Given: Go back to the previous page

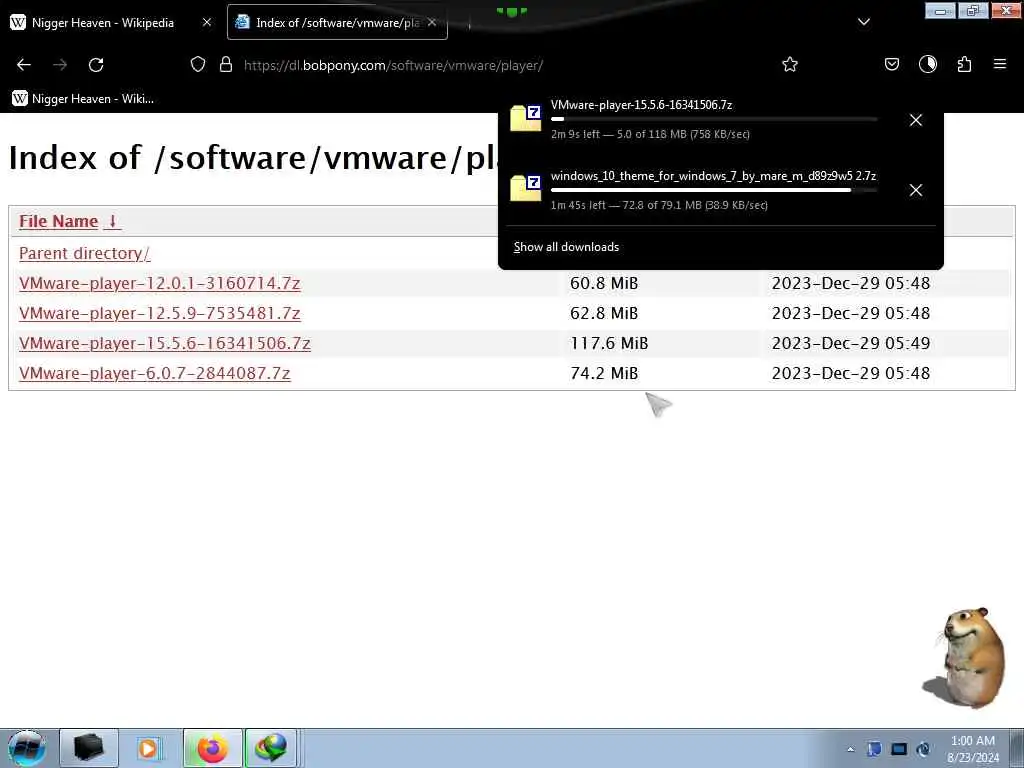Looking at the screenshot, I should click(24, 65).
